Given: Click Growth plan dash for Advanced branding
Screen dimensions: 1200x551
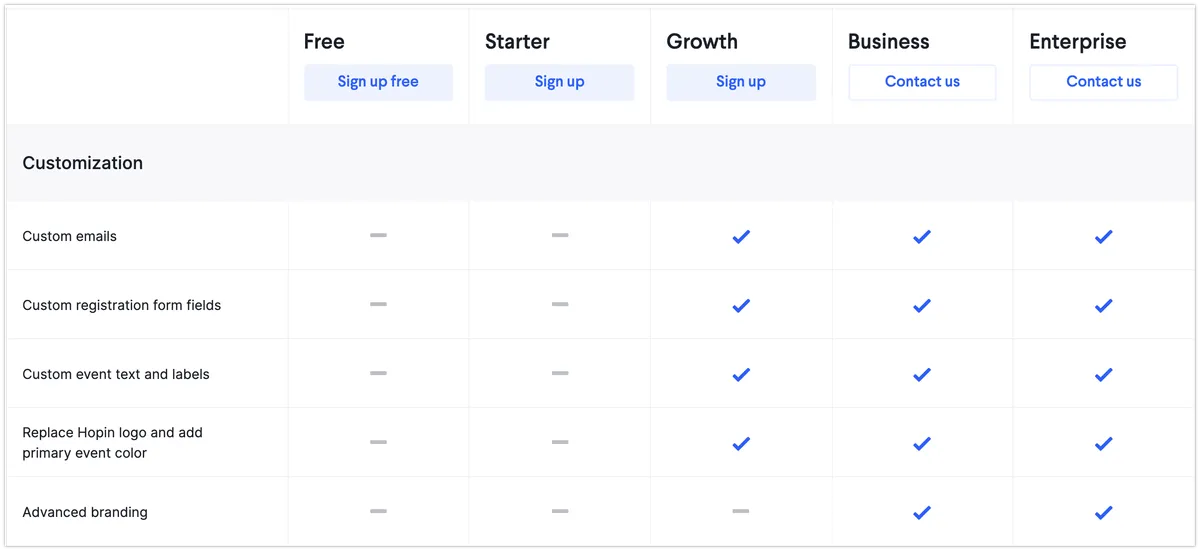Looking at the screenshot, I should pyautogui.click(x=740, y=511).
